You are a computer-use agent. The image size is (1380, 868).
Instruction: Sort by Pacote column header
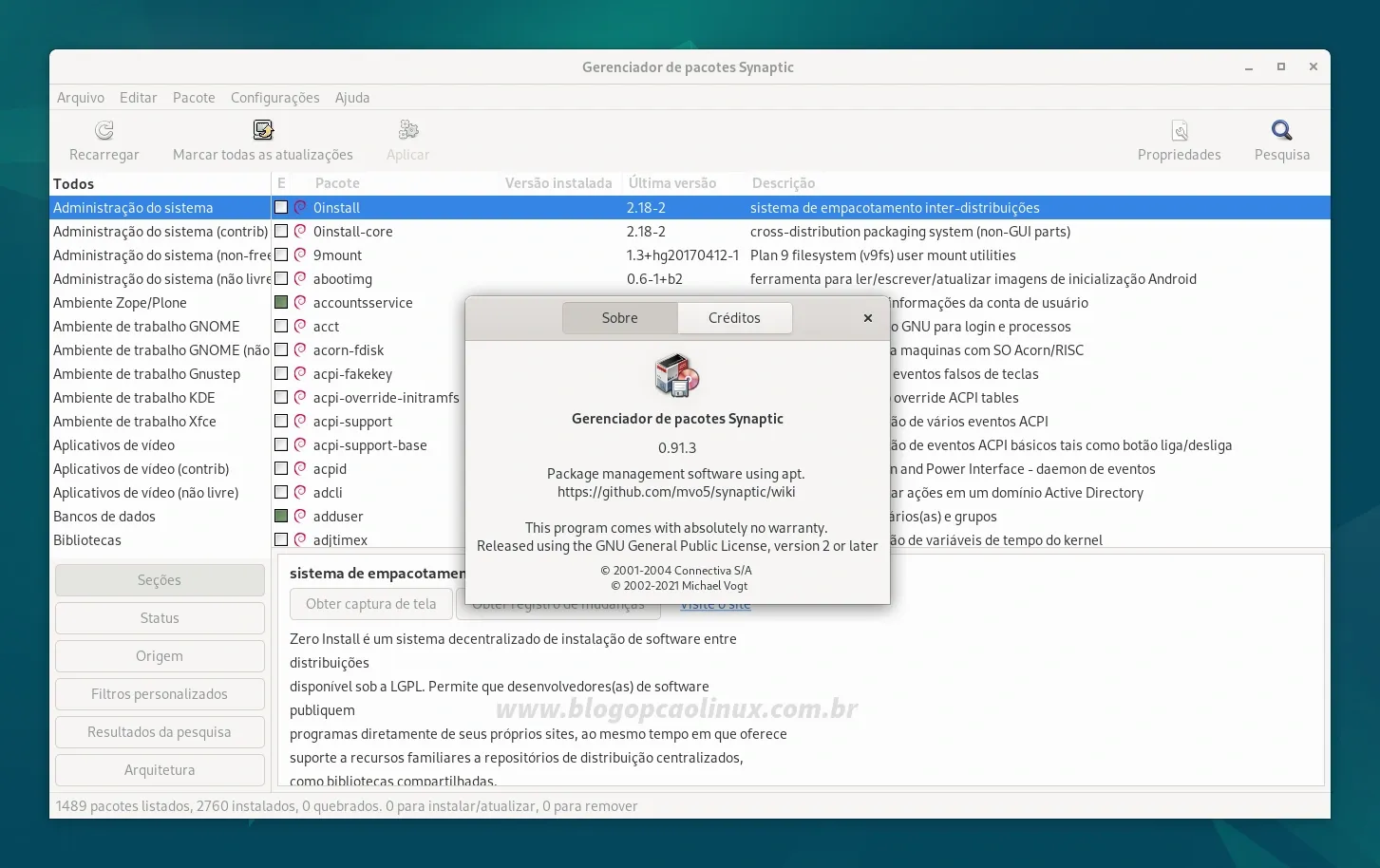coord(337,182)
